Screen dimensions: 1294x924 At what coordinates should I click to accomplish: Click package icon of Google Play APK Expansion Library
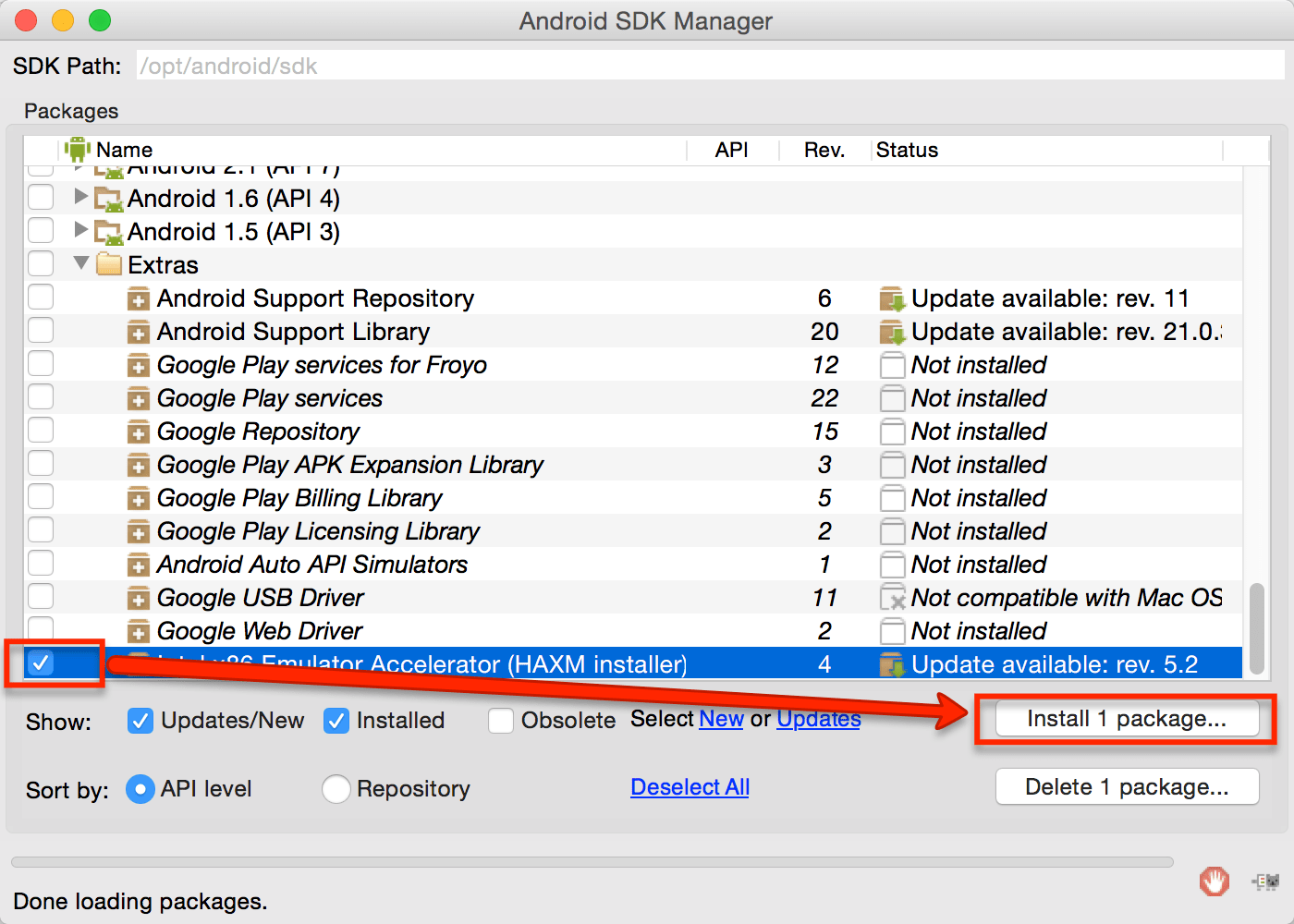click(x=138, y=465)
